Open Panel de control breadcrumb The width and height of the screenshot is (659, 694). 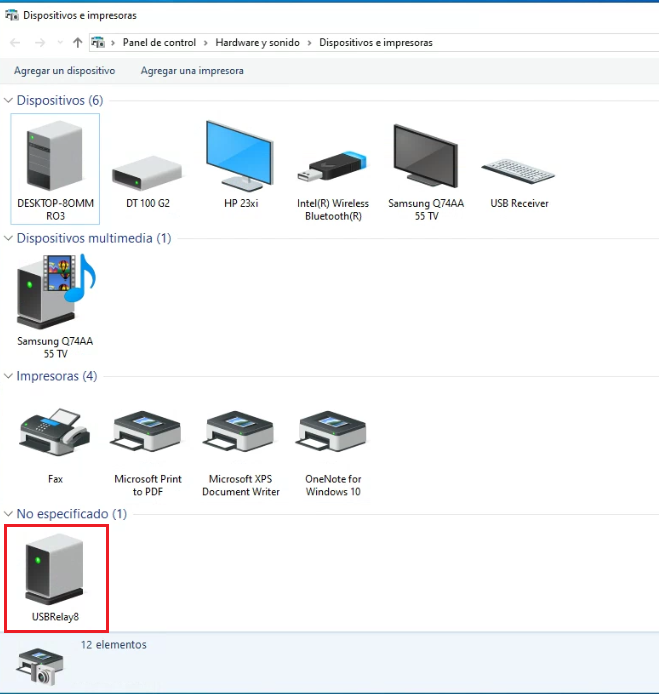click(159, 42)
